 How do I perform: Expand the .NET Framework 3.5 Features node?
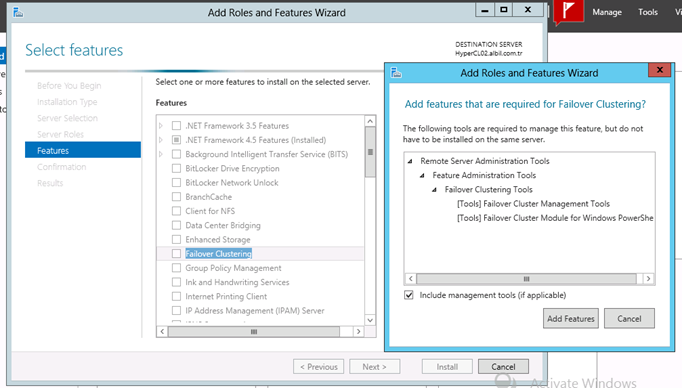[161, 126]
